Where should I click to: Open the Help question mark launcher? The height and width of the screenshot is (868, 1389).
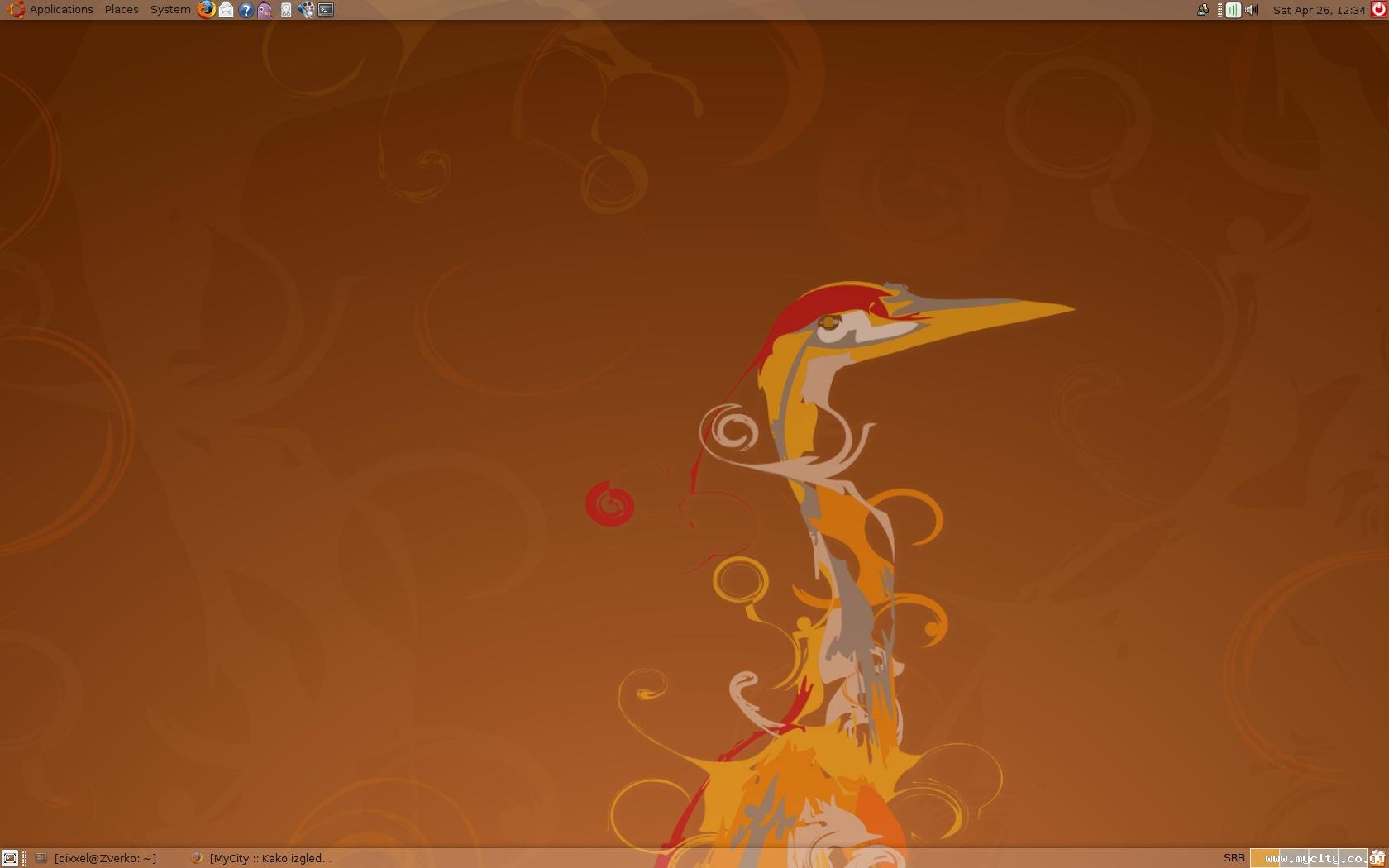pos(246,10)
